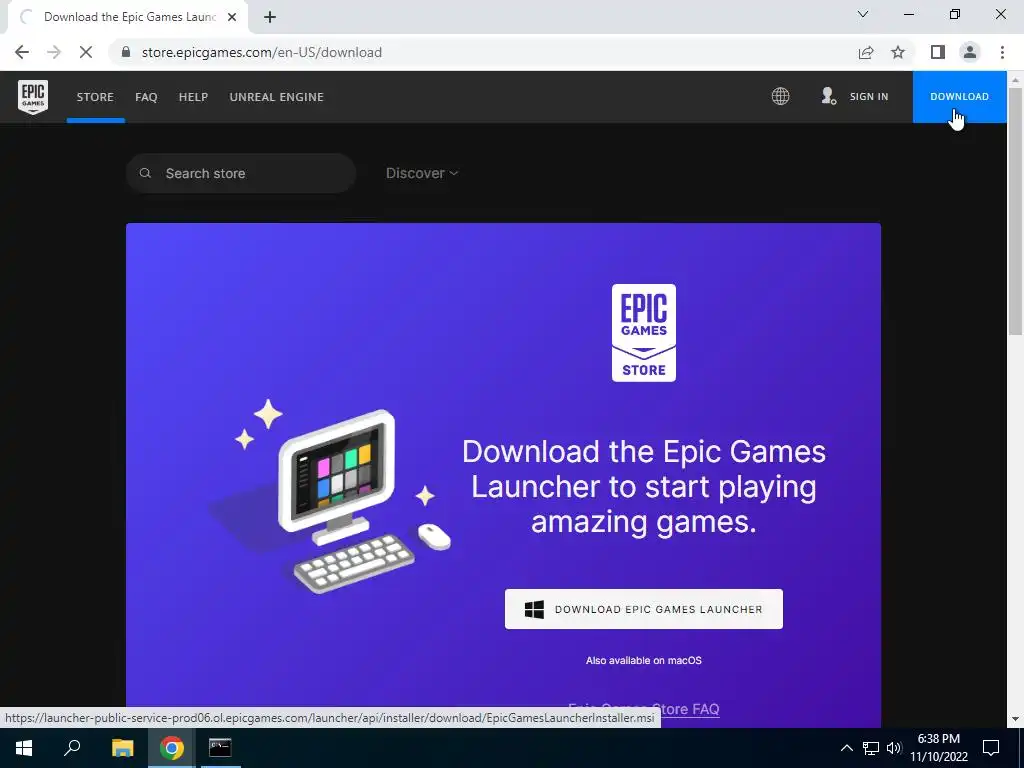Click the blue DOWNLOAD button
The width and height of the screenshot is (1024, 768).
[959, 97]
